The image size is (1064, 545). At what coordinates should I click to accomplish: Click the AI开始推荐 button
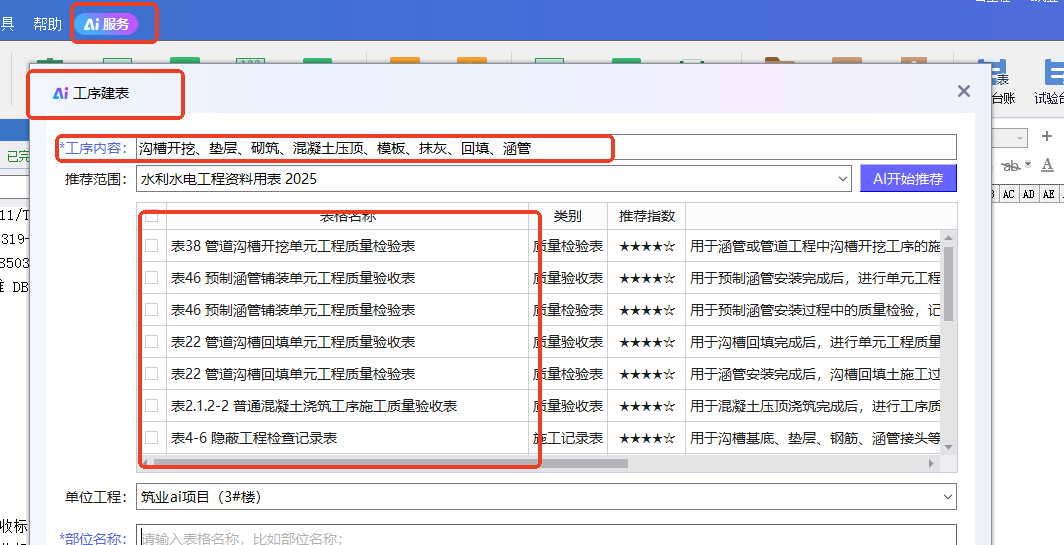tap(908, 179)
